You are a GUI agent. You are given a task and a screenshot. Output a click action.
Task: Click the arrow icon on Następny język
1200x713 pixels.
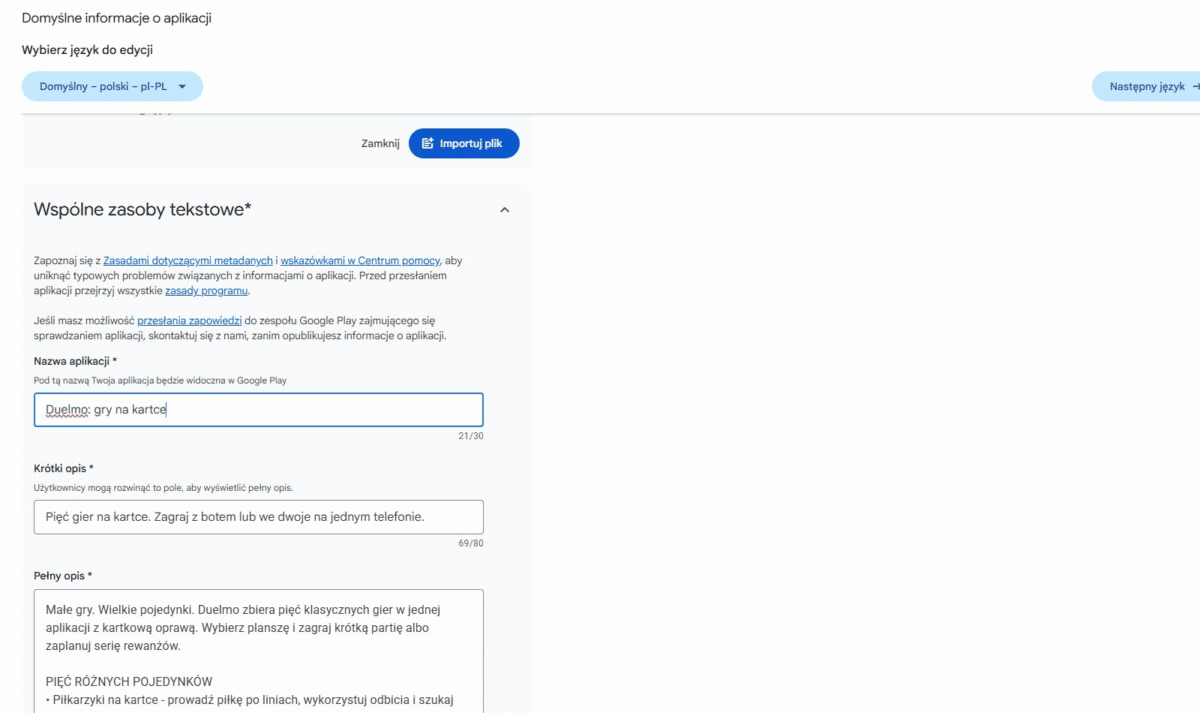[1195, 87]
